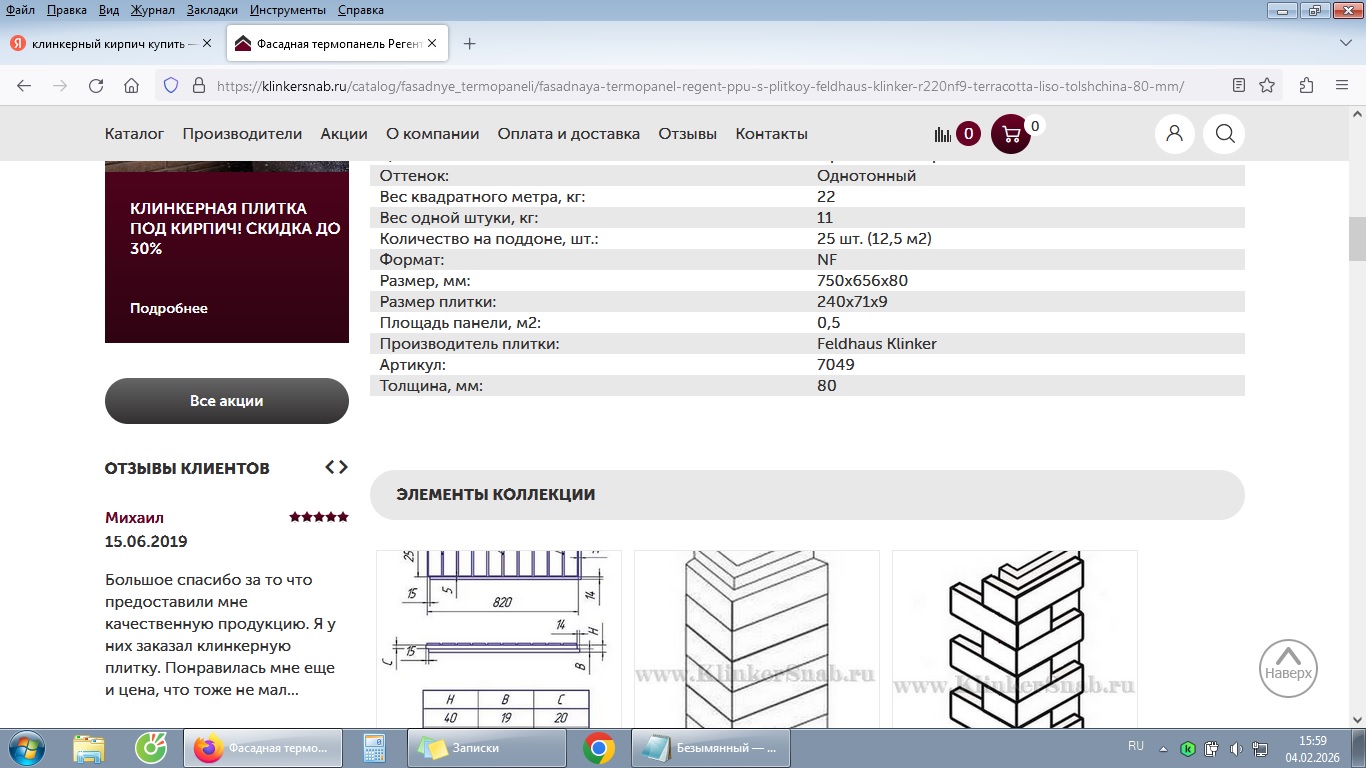
Task: Open the technical drawing thumbnail with dimension 820
Action: pyautogui.click(x=498, y=639)
